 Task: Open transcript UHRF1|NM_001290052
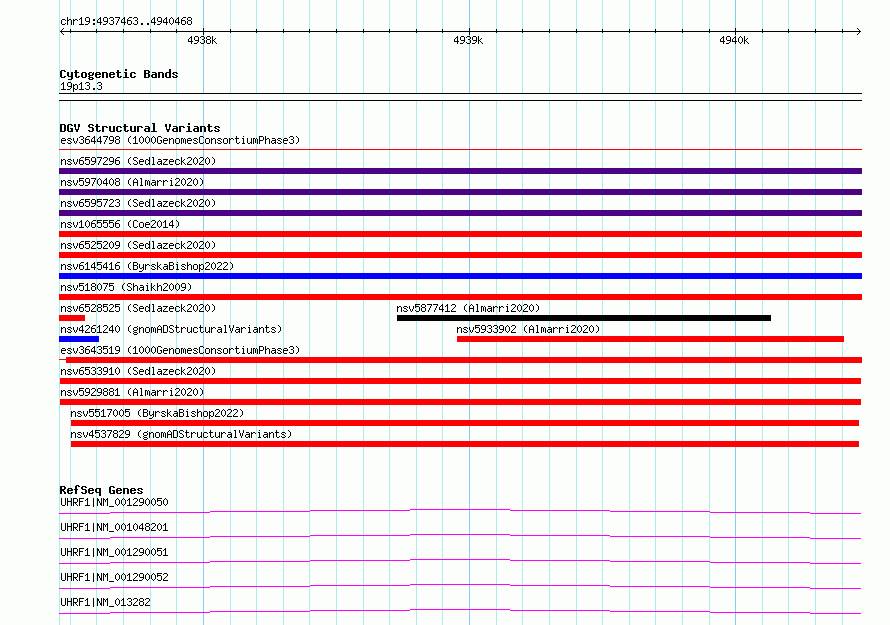(x=114, y=577)
